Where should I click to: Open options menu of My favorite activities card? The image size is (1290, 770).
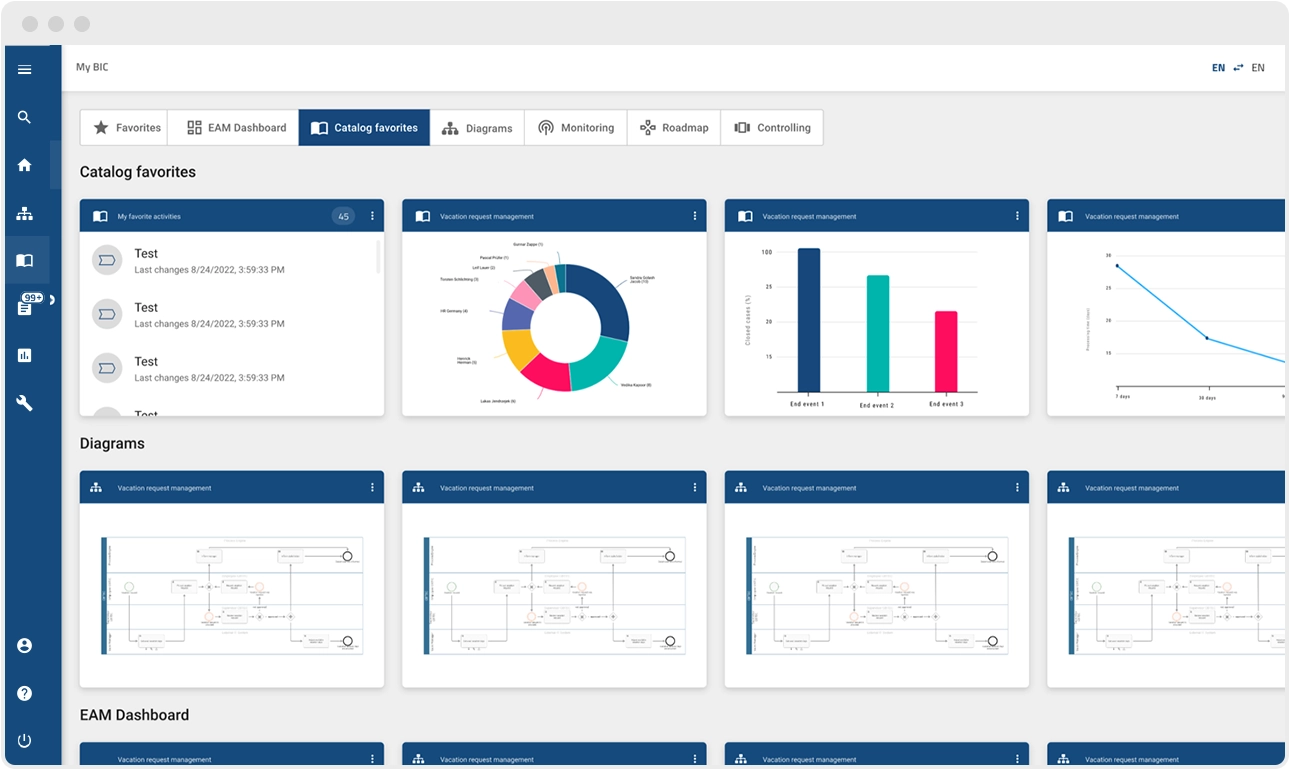(373, 216)
